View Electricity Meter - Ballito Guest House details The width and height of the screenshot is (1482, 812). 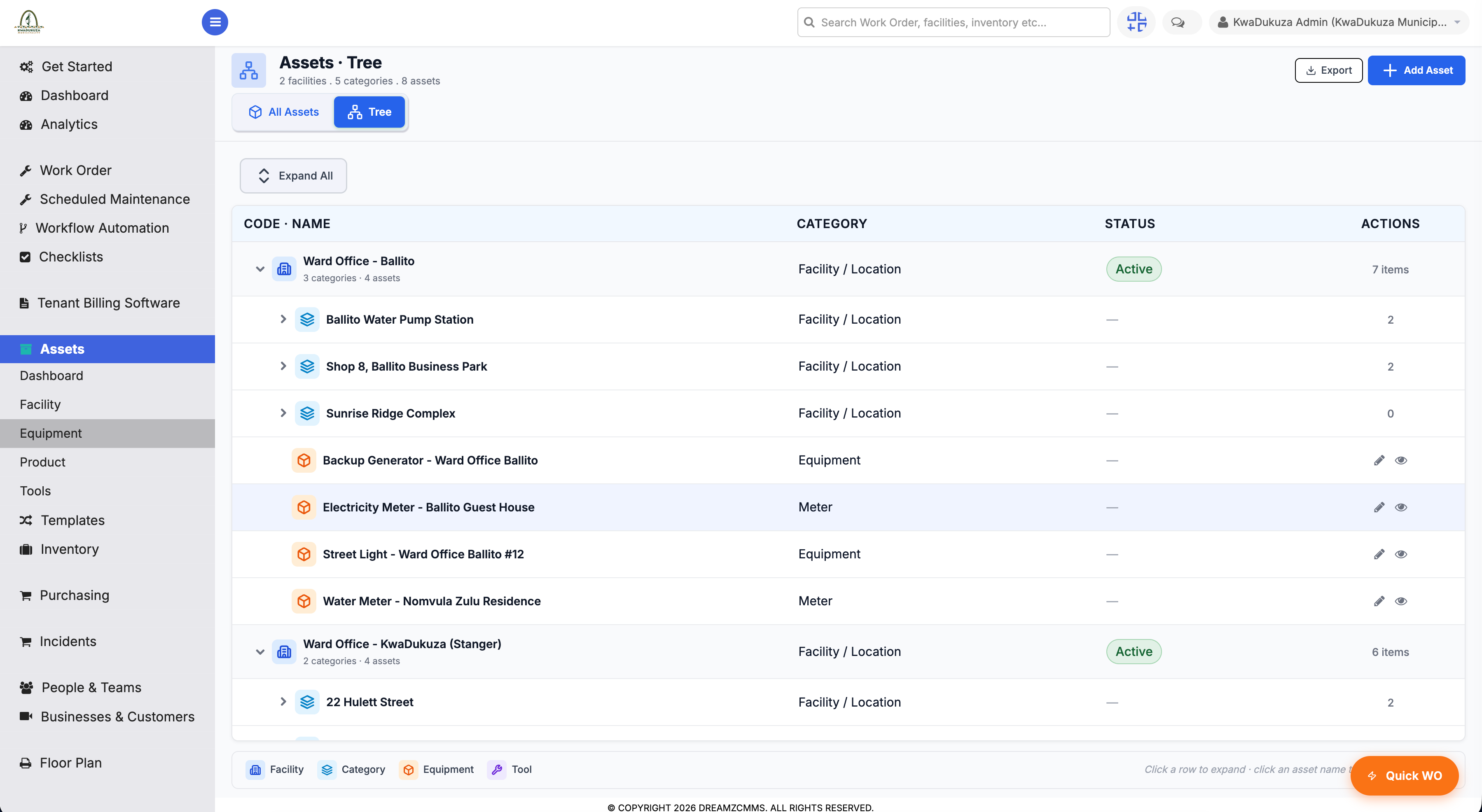click(x=1401, y=507)
